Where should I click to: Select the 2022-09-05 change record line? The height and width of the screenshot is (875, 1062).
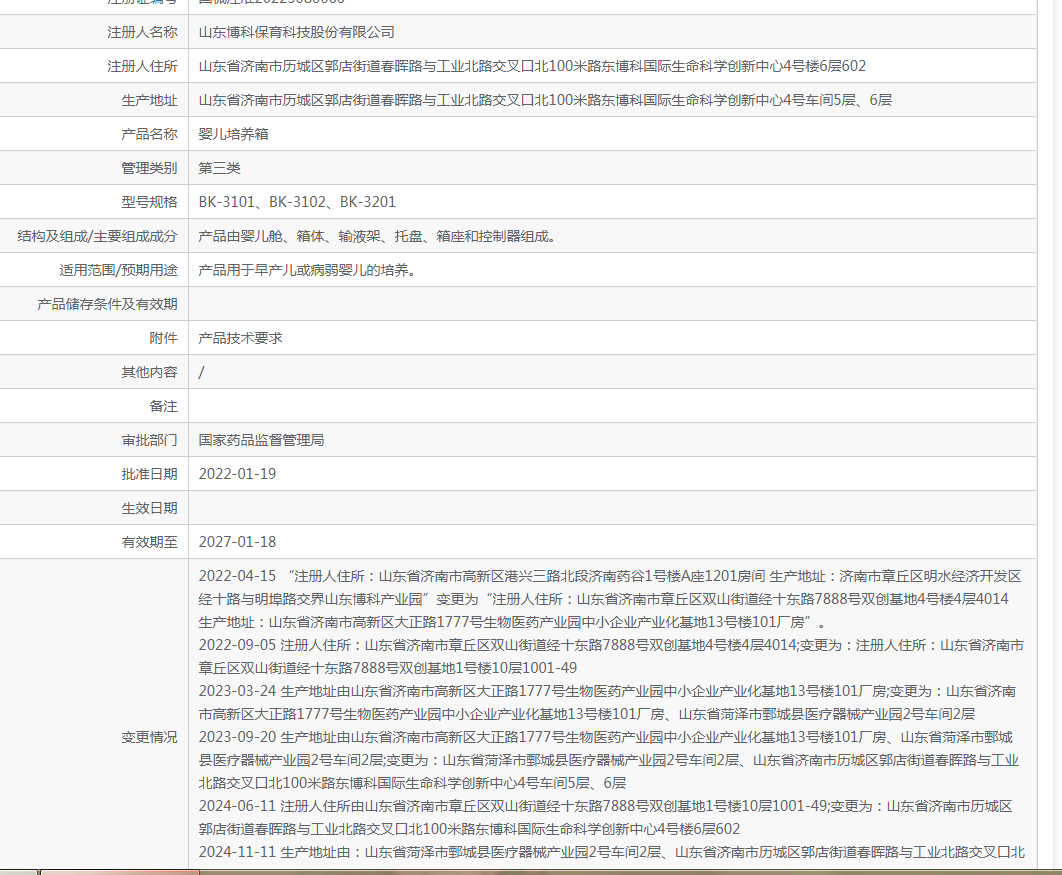(611, 656)
